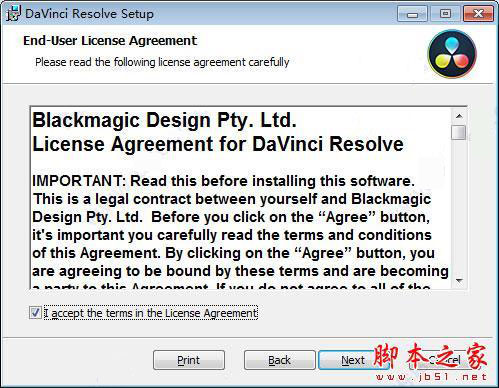Click the DaVinci Resolve logo icon

point(452,54)
